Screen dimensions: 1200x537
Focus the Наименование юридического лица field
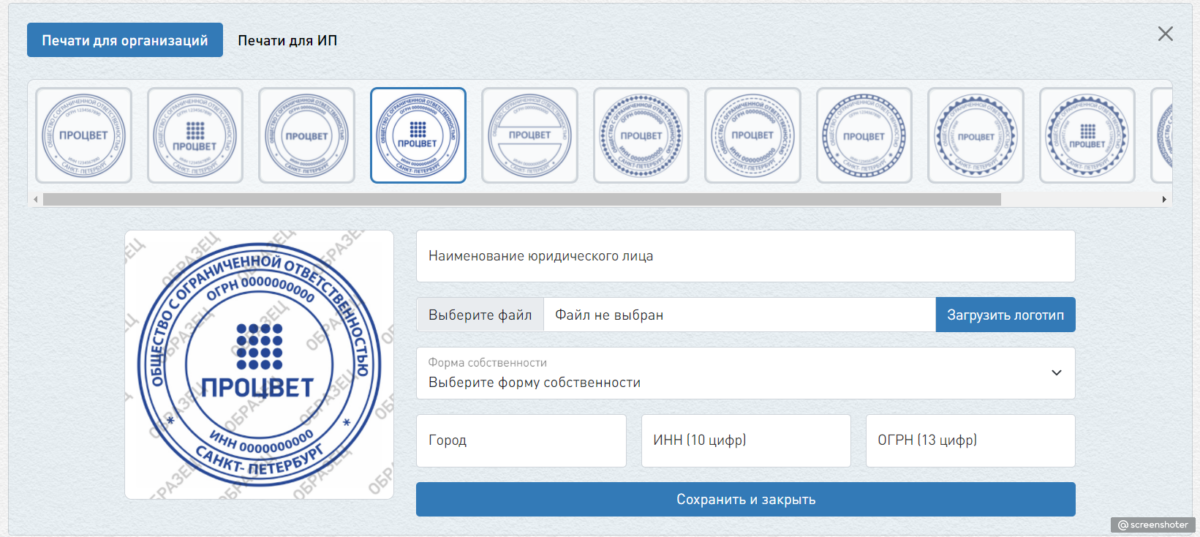pos(745,256)
